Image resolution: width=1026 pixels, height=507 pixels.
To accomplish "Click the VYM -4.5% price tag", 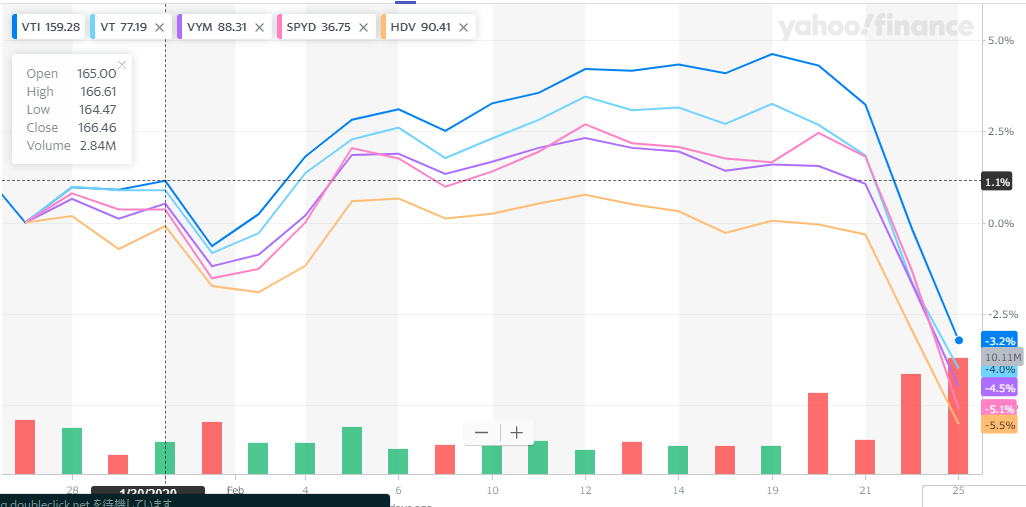I will [999, 387].
